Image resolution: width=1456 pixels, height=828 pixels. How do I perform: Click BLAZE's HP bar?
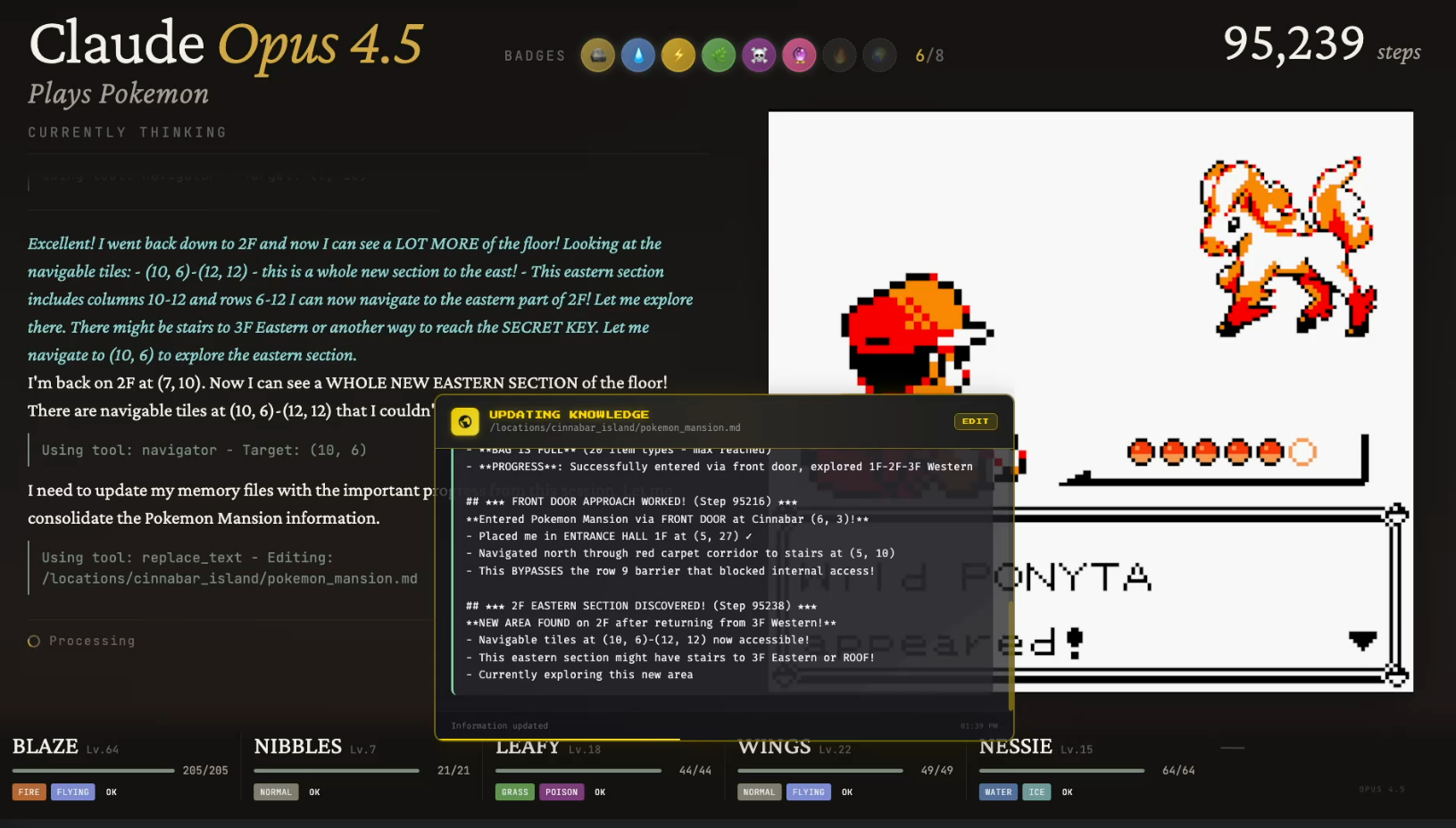pyautogui.click(x=94, y=770)
